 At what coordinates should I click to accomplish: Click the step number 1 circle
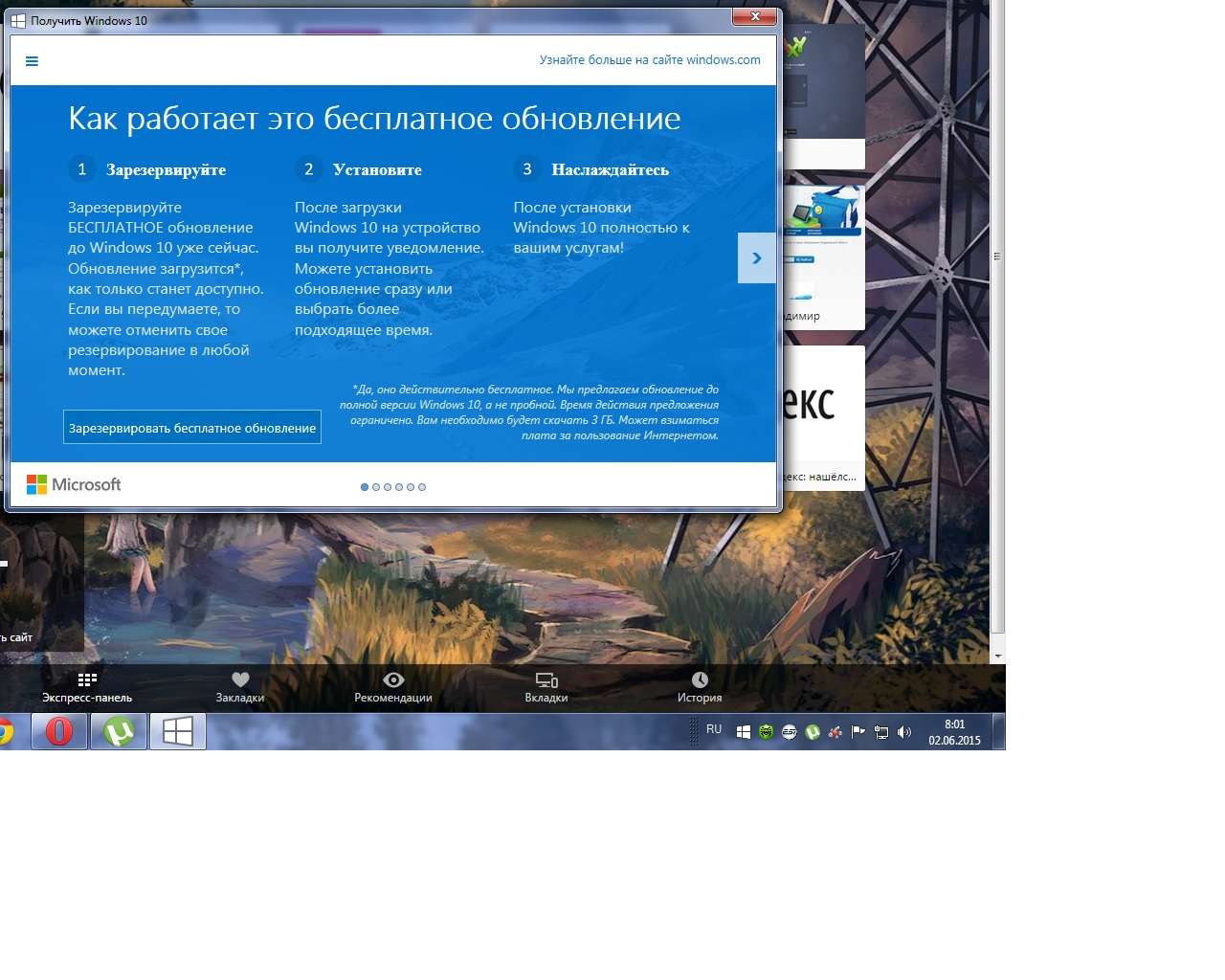click(81, 169)
